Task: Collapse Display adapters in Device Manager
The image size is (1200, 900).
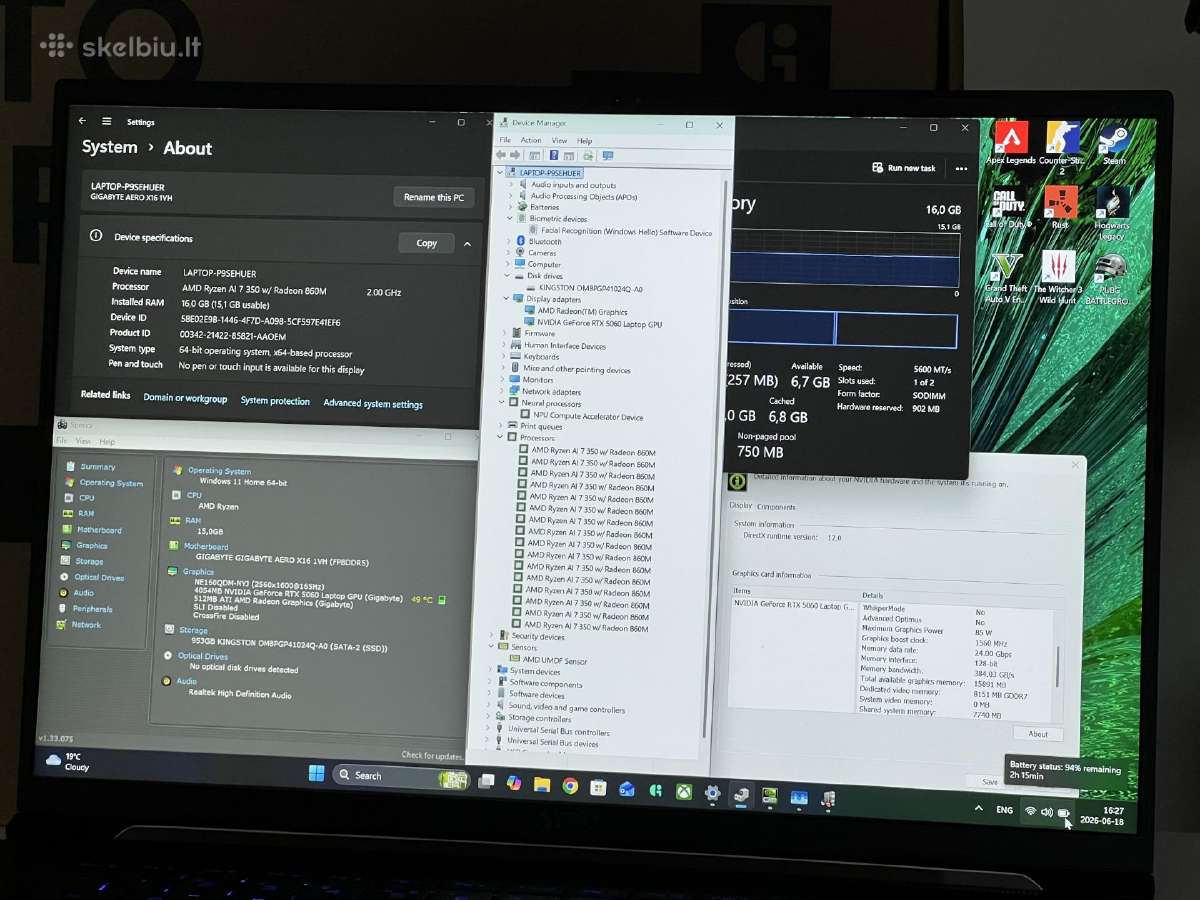Action: coord(508,299)
